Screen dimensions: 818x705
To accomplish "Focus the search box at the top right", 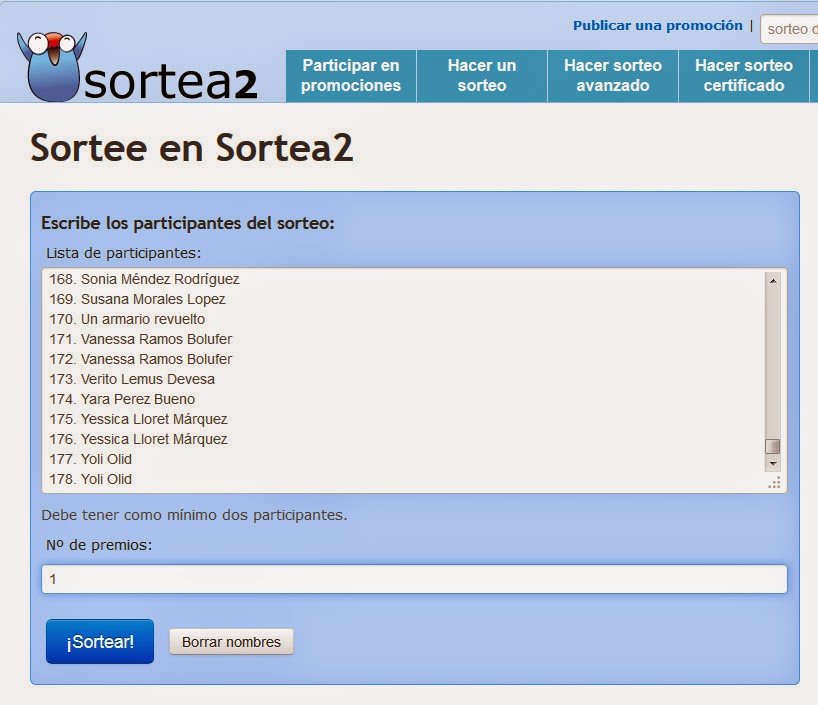I will [x=789, y=29].
